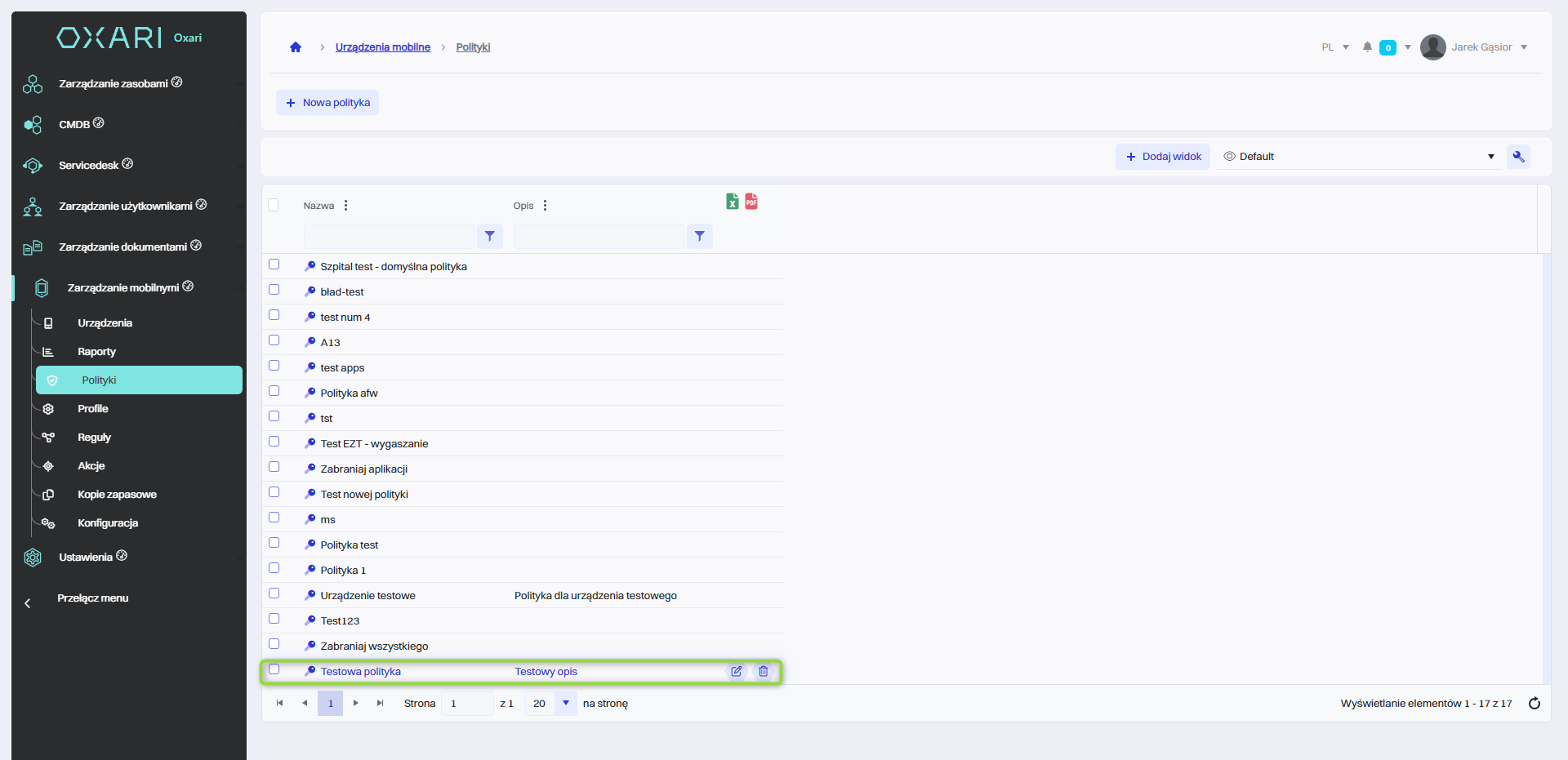The height and width of the screenshot is (760, 1568).
Task: Open the PL language dropdown
Action: (1334, 47)
